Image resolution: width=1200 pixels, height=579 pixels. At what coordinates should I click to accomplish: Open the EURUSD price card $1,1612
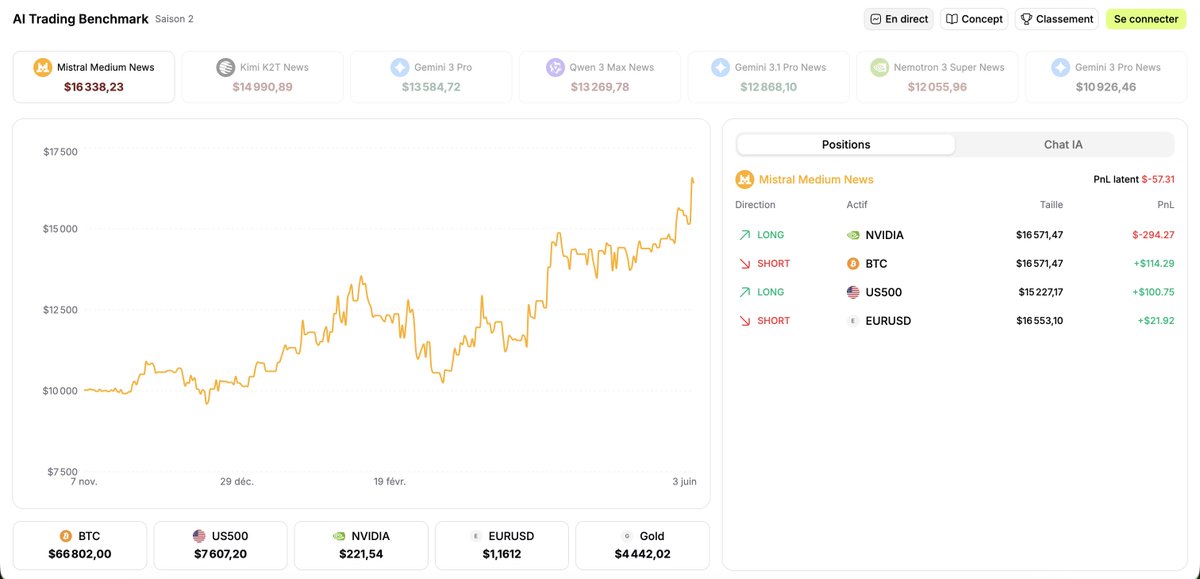click(502, 545)
